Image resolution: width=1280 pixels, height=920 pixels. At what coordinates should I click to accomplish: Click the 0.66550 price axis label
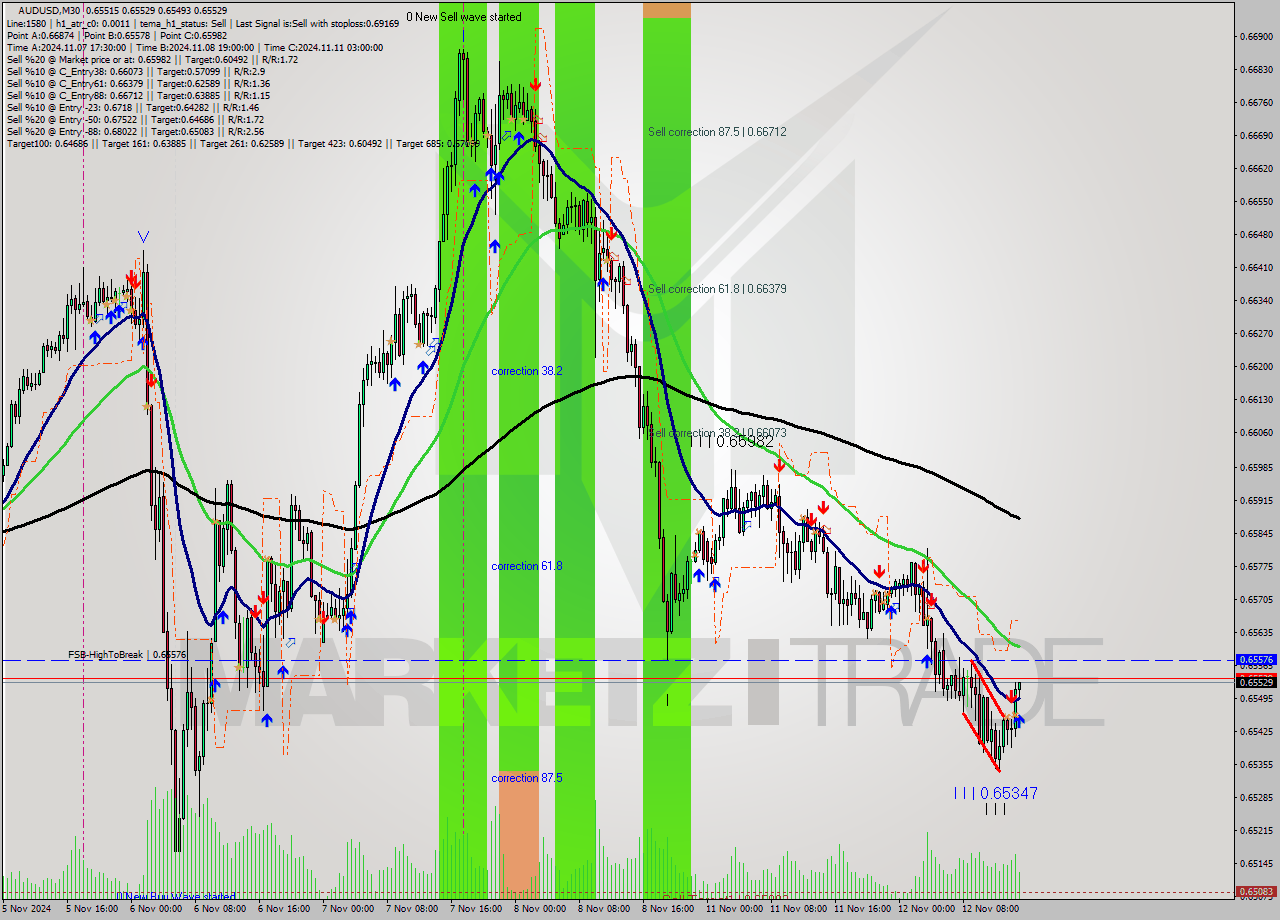pos(1256,202)
